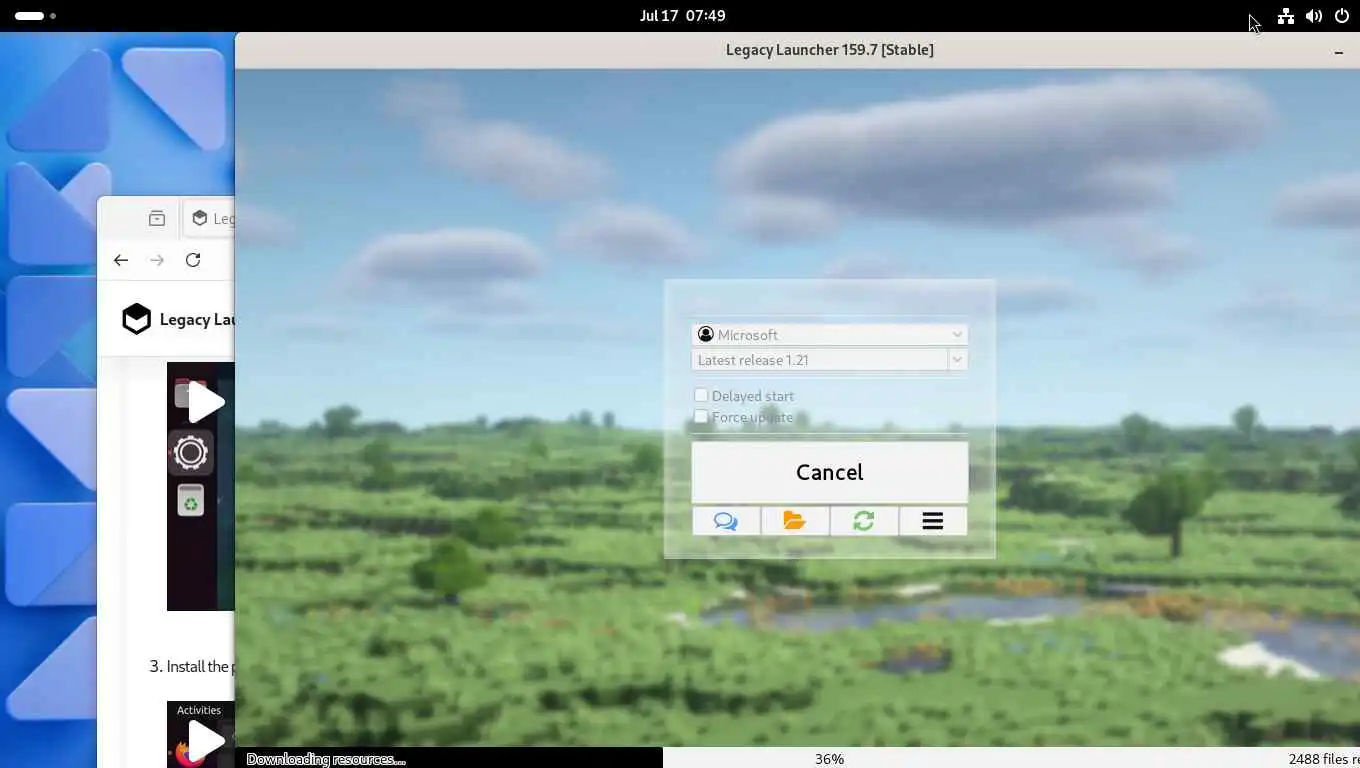Open the Microsoft account dropdown
Viewport: 1360px width, 768px height.
coord(830,335)
